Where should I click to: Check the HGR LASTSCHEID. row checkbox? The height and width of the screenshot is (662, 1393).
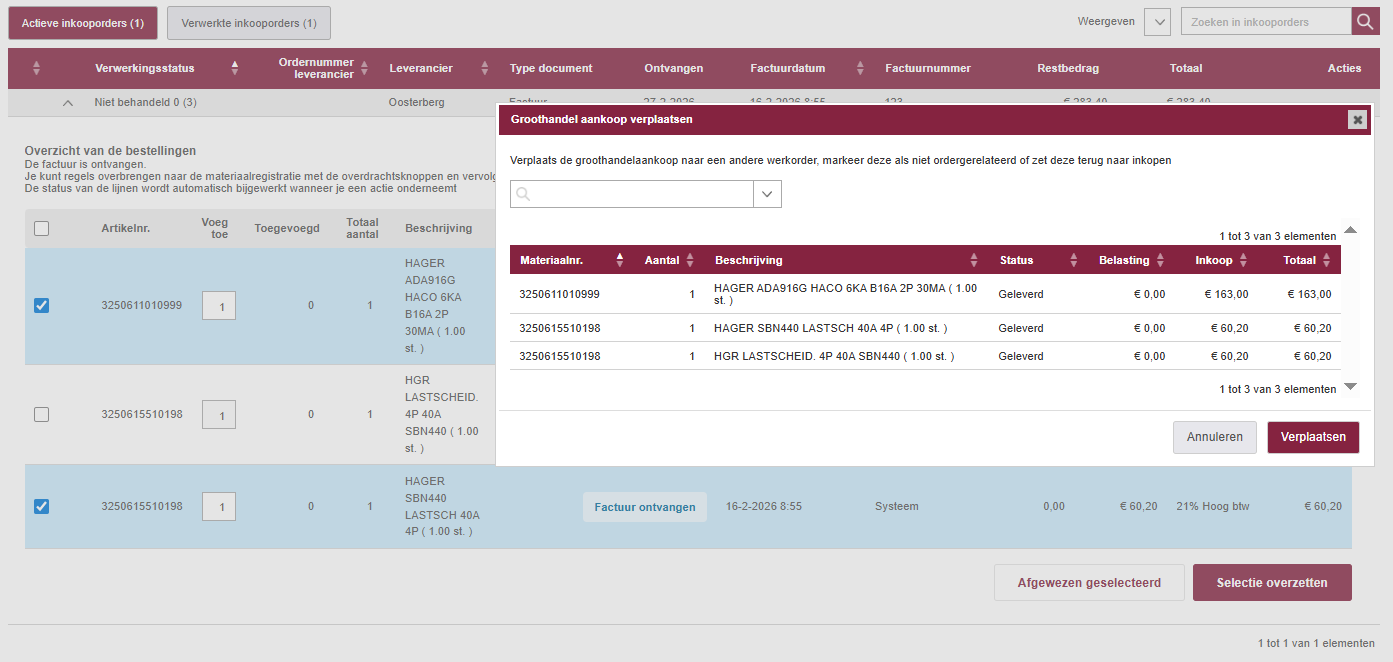[x=41, y=414]
